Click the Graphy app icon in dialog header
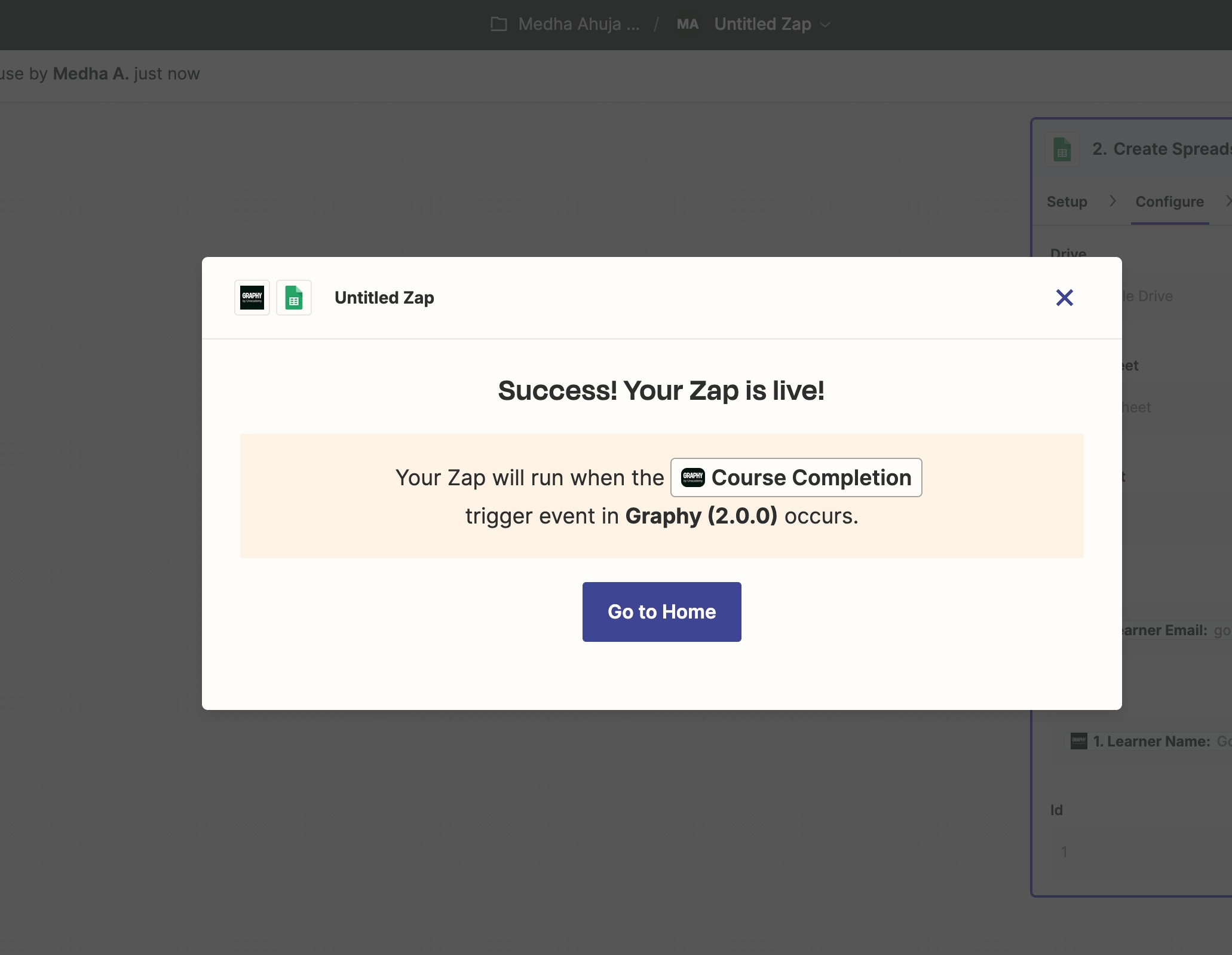1232x955 pixels. (x=252, y=298)
